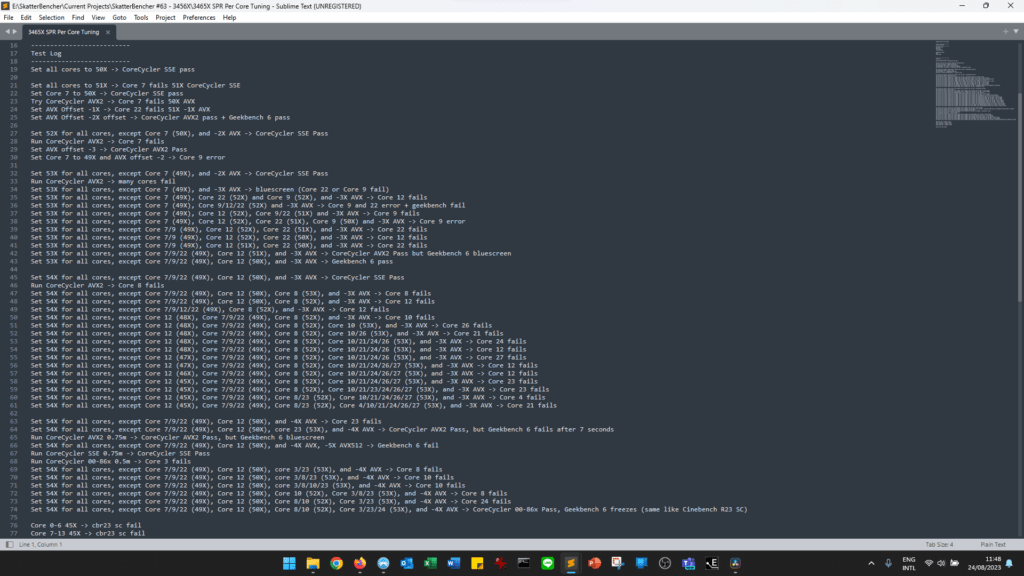Click the 'Test Log' heading line
1024x576 pixels.
coord(46,54)
